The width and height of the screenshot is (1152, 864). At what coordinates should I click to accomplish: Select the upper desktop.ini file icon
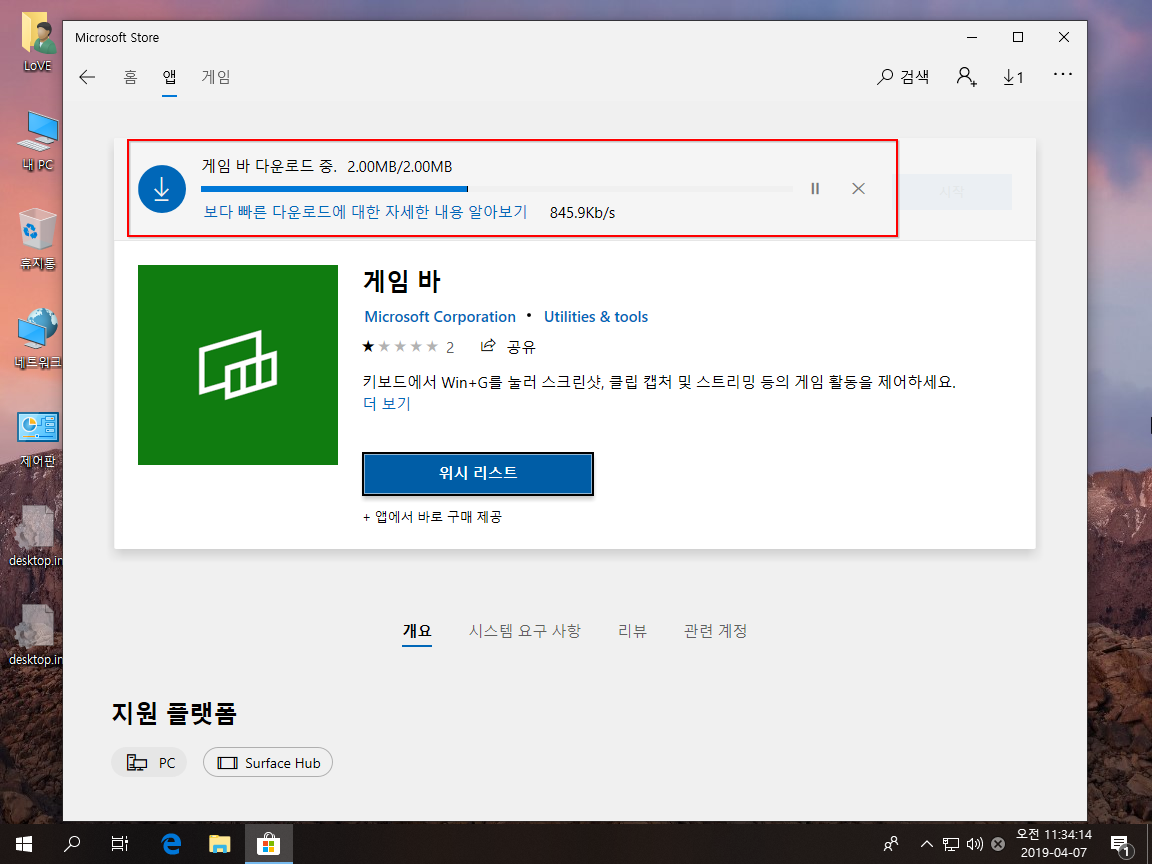(35, 536)
